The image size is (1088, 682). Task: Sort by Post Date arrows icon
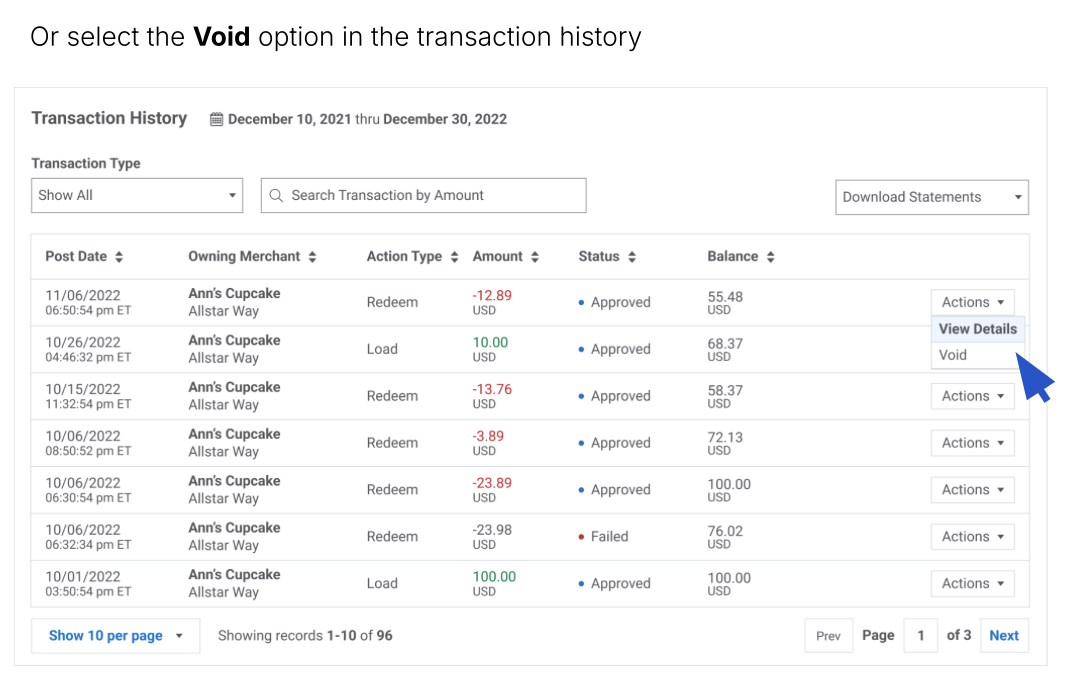click(119, 257)
